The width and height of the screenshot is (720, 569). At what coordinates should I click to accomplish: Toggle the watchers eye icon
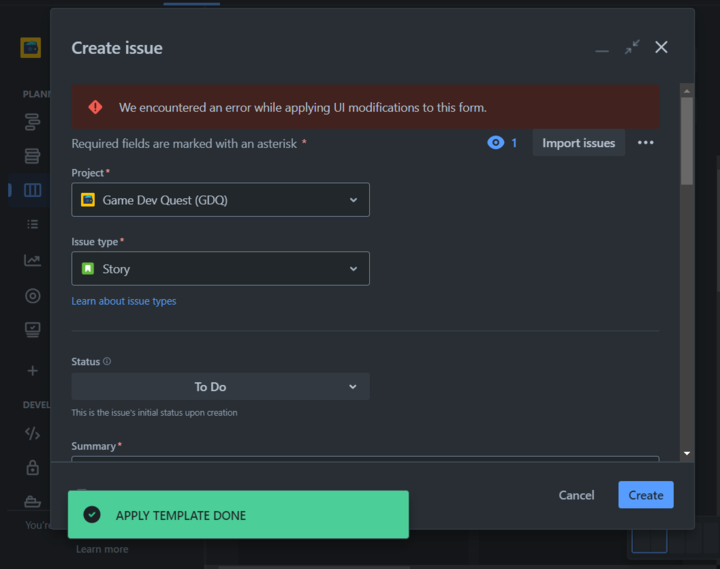(x=495, y=143)
